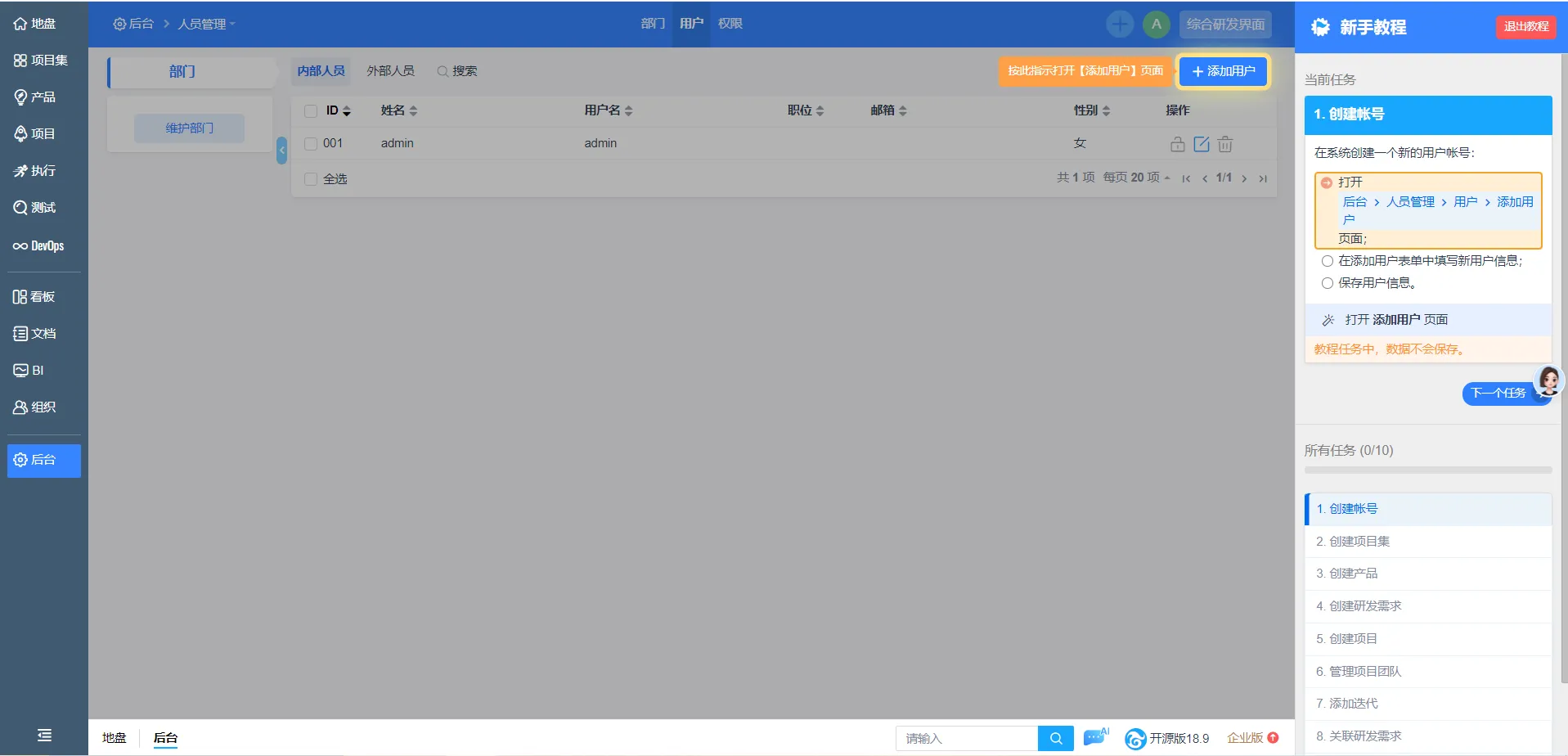Viewport: 1568px width, 756px height.
Task: Click 打开 添加用户 页面 hint row
Action: coord(1428,320)
